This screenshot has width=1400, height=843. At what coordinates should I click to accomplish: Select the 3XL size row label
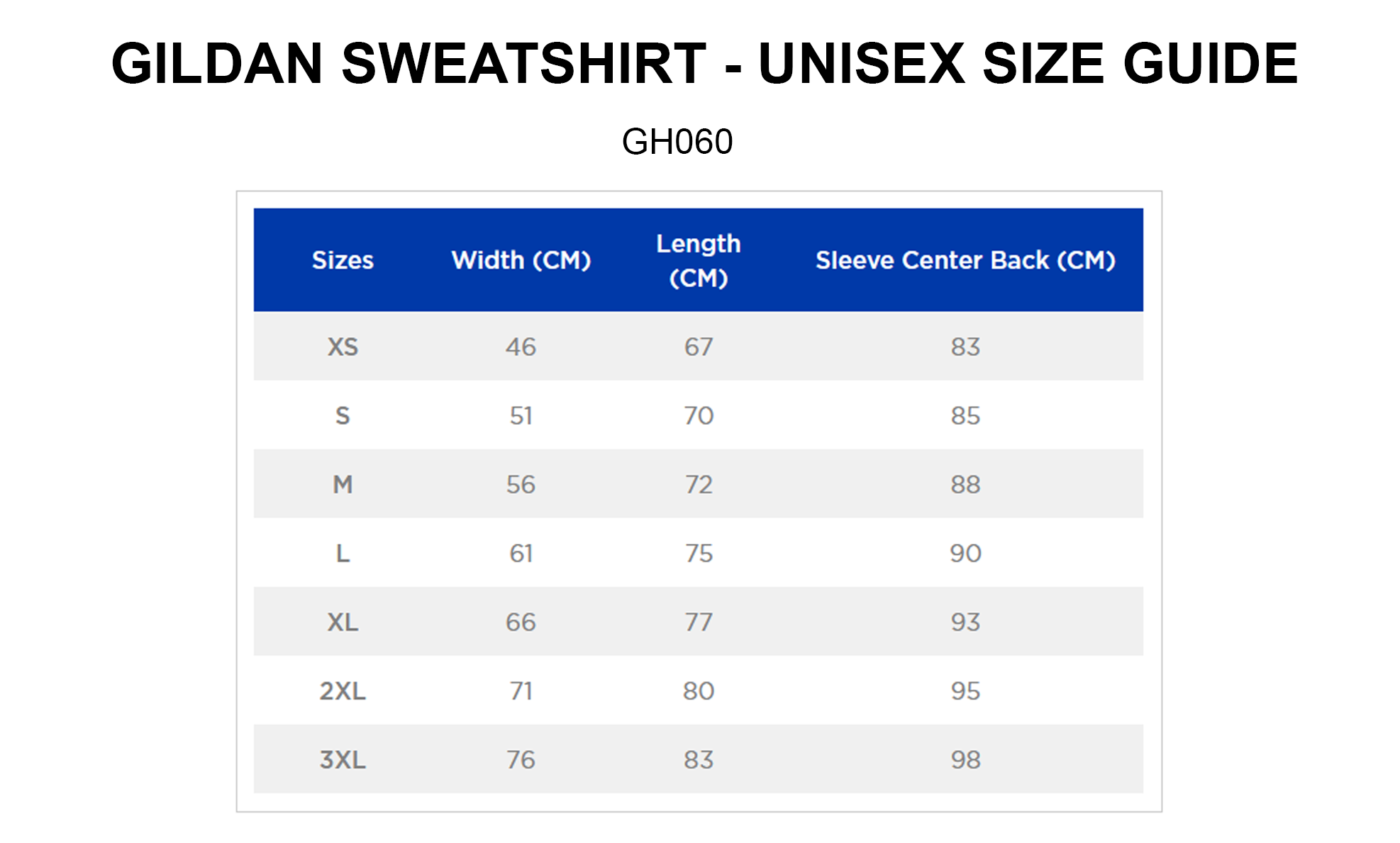tap(343, 759)
